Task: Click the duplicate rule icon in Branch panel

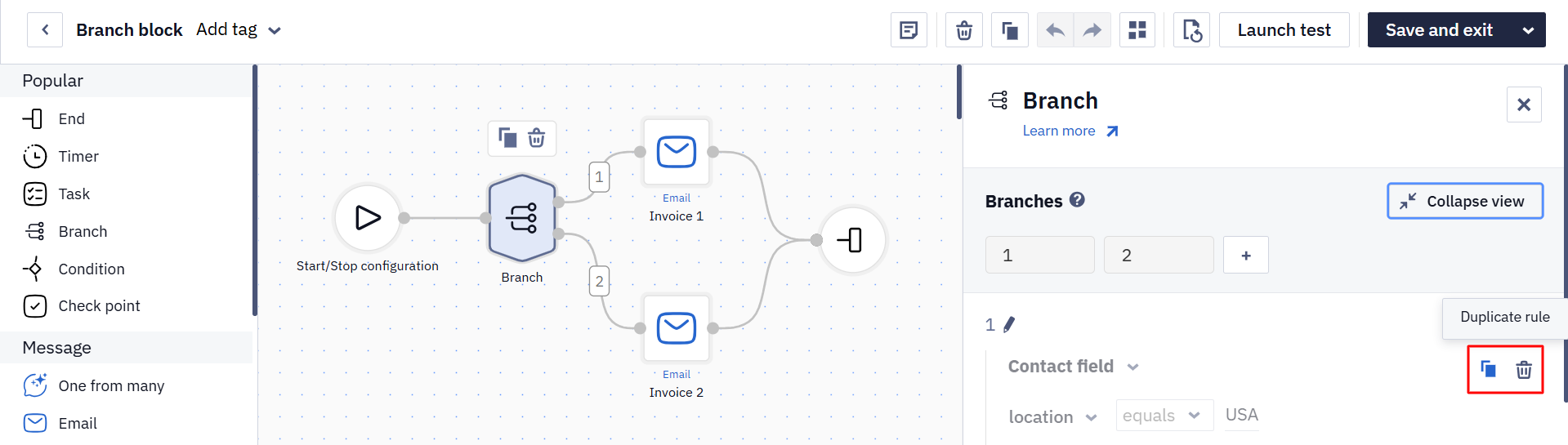Action: pyautogui.click(x=1488, y=370)
